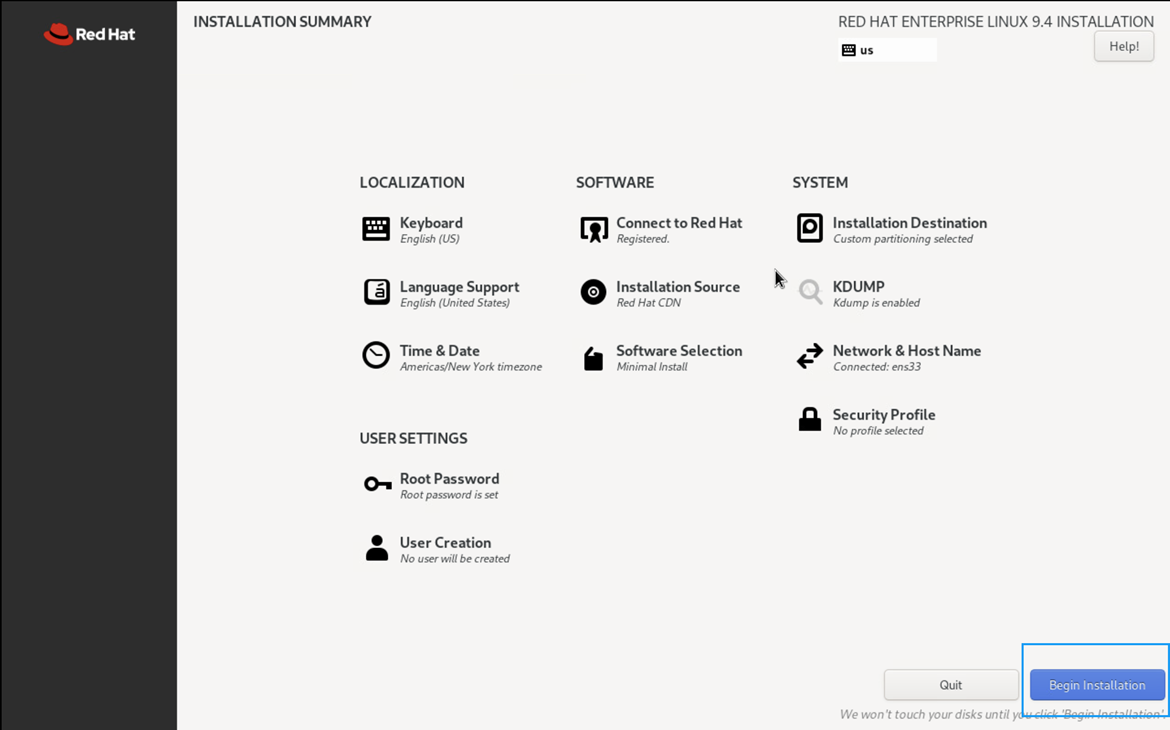1170x730 pixels.
Task: Click the Installation Source disc icon
Action: point(594,292)
